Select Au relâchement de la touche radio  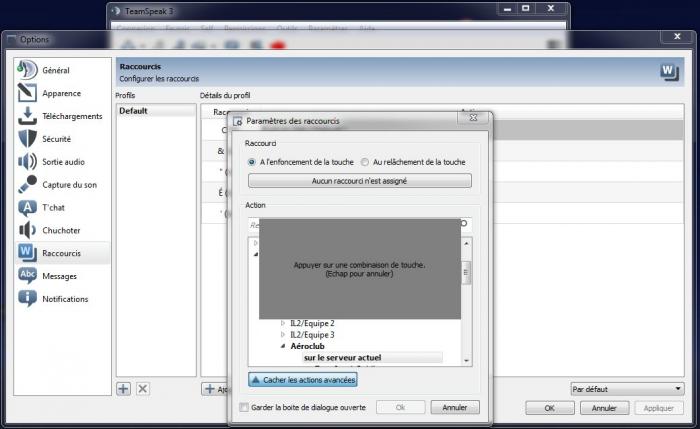pos(365,162)
